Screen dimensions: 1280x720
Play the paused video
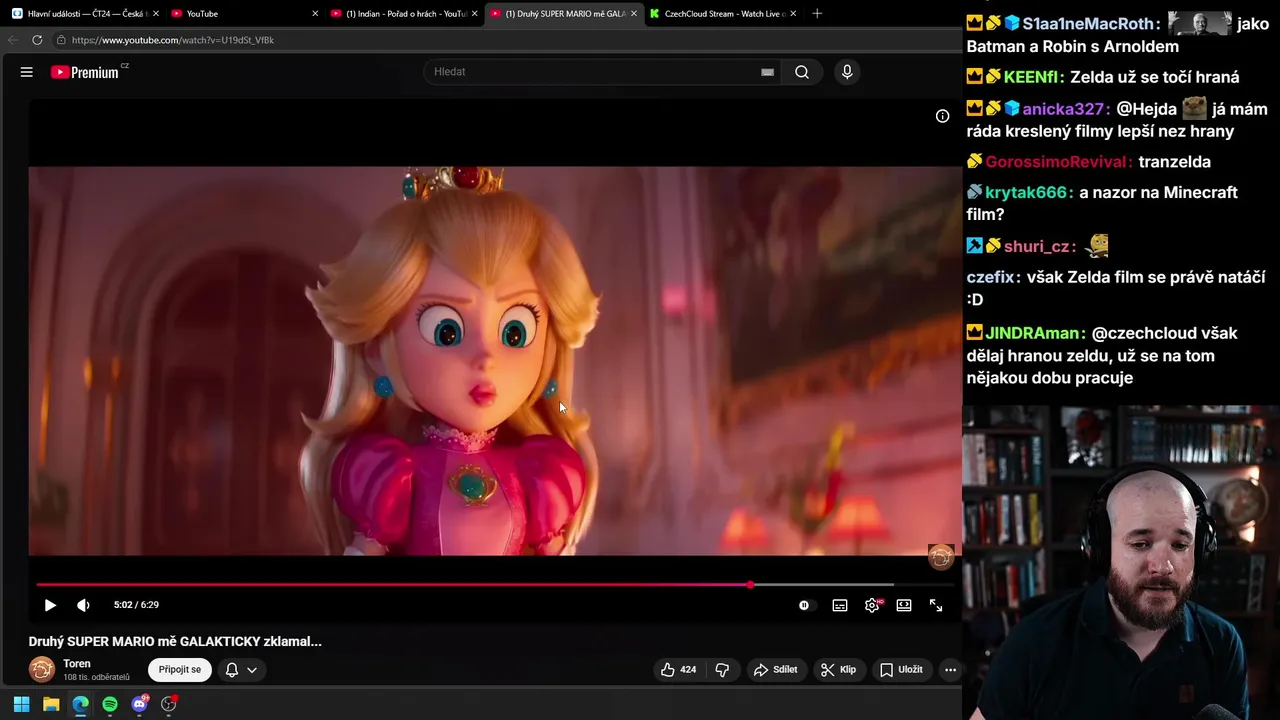click(x=50, y=605)
